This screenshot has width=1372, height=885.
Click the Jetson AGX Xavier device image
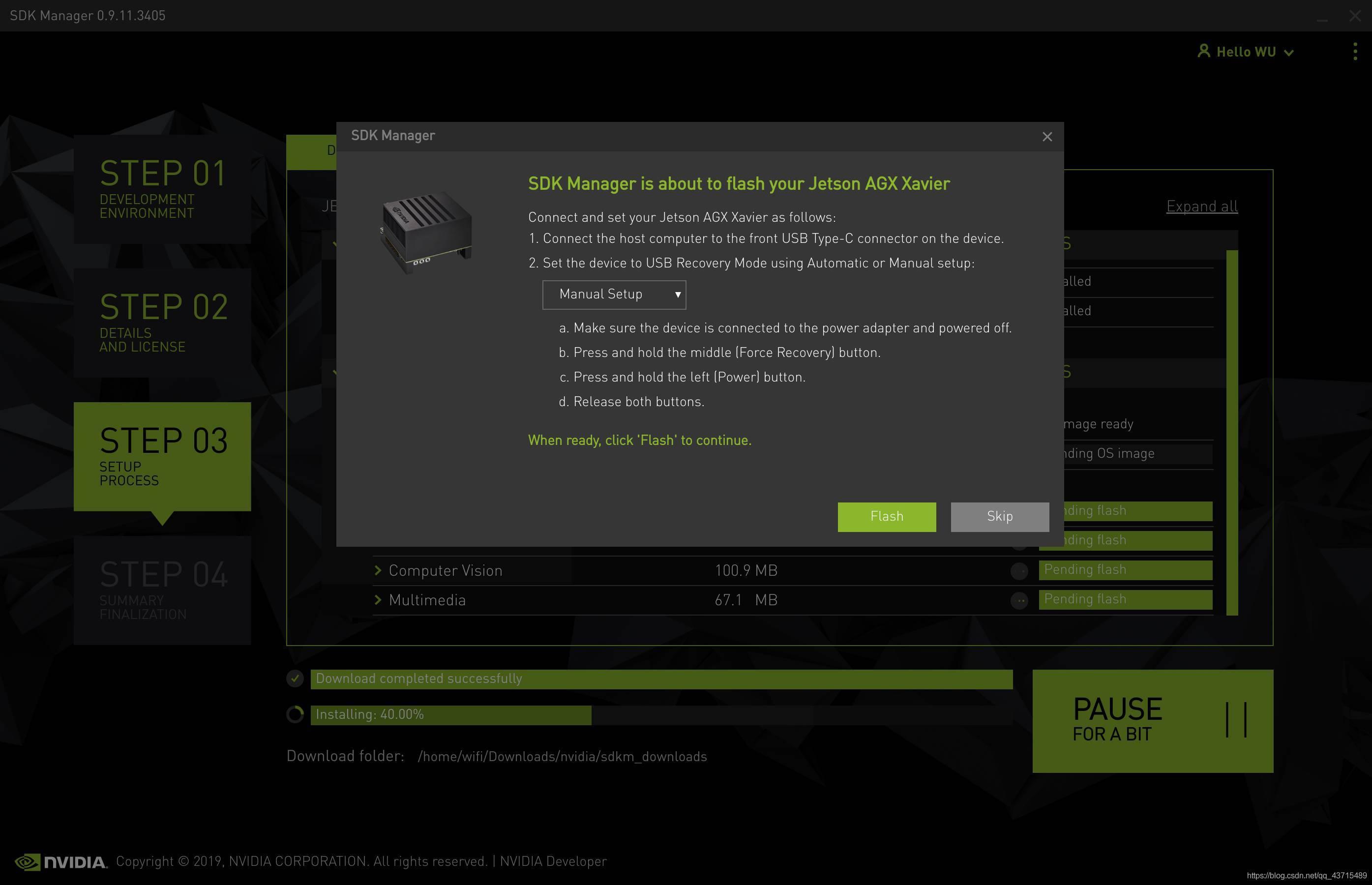[x=426, y=233]
